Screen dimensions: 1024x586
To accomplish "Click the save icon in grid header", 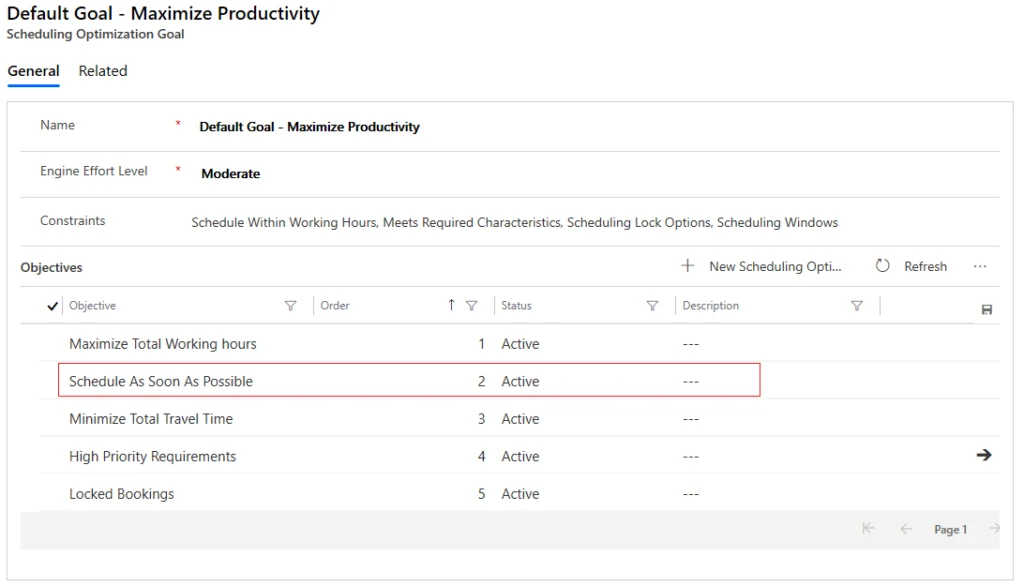I will (986, 310).
